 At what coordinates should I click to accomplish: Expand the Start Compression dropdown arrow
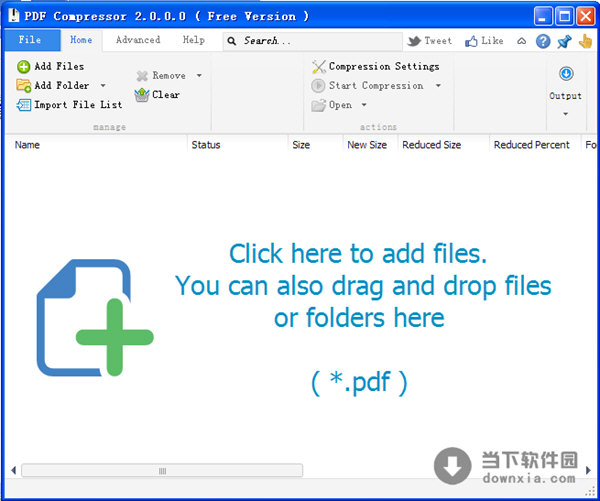coord(439,85)
